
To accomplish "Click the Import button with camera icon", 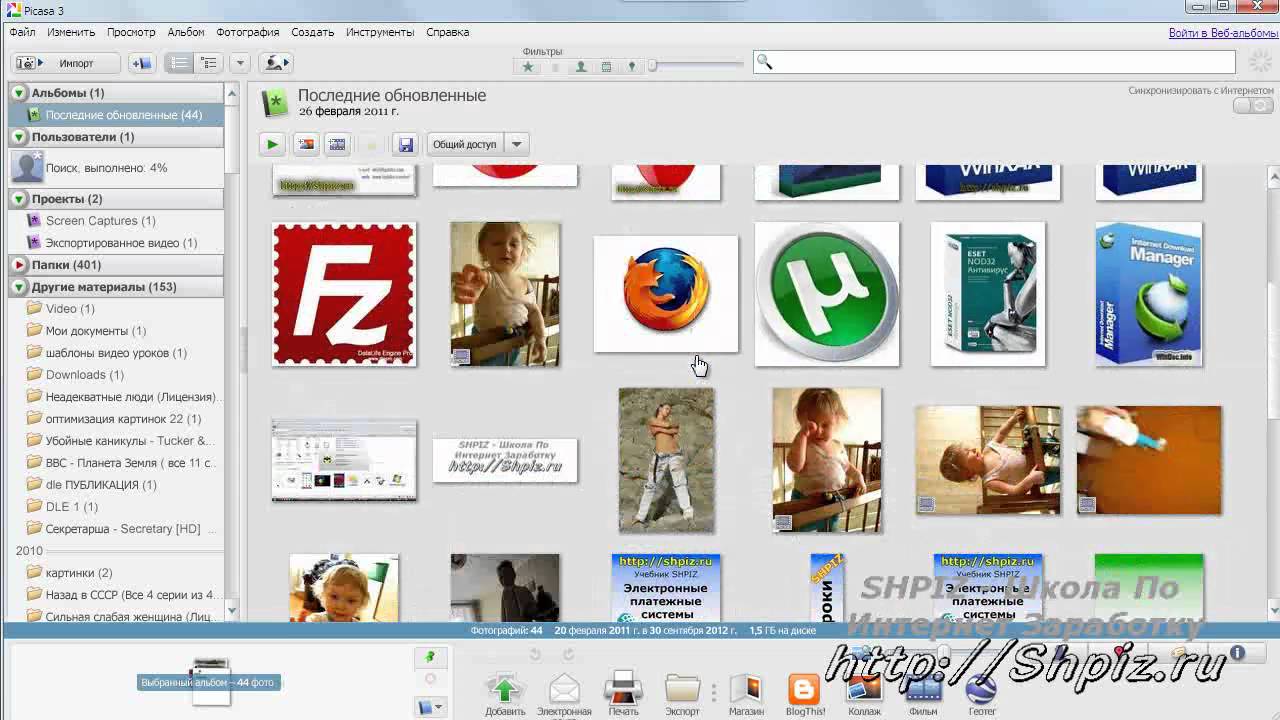I will click(x=66, y=63).
